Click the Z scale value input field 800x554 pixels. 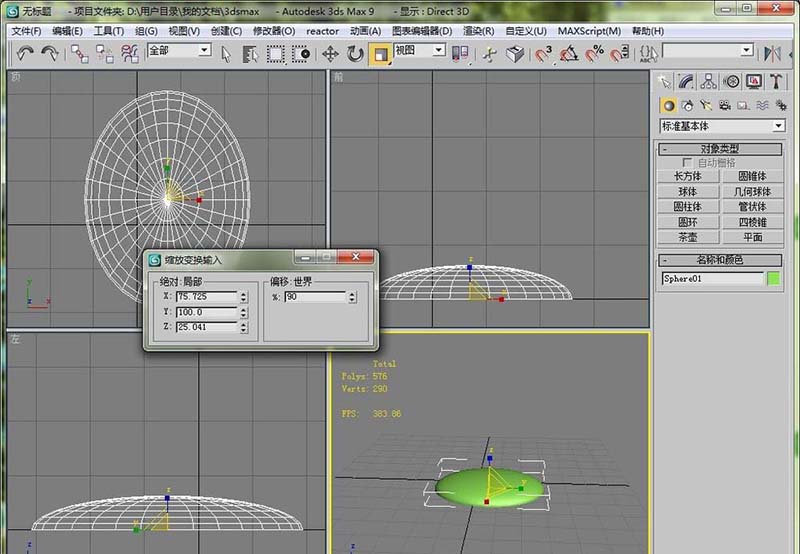click(x=207, y=327)
